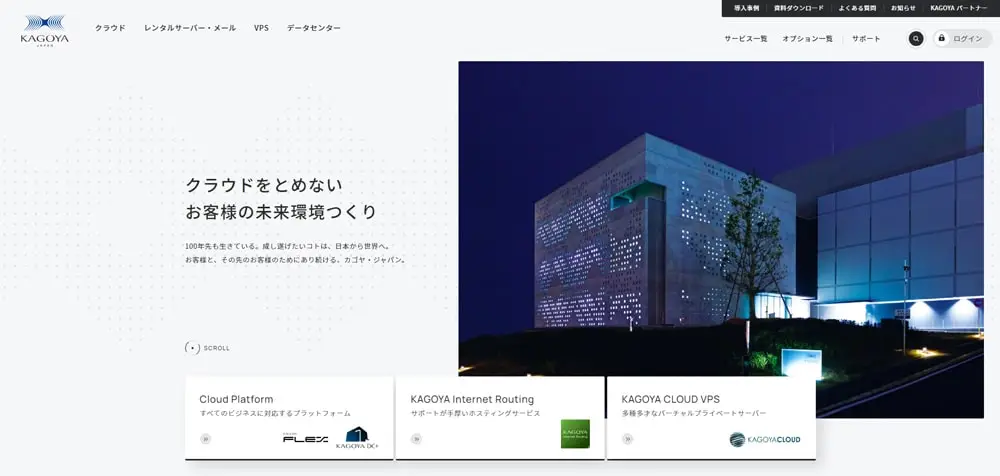Open the オプション一覧 link
The image size is (1000, 476).
[807, 39]
